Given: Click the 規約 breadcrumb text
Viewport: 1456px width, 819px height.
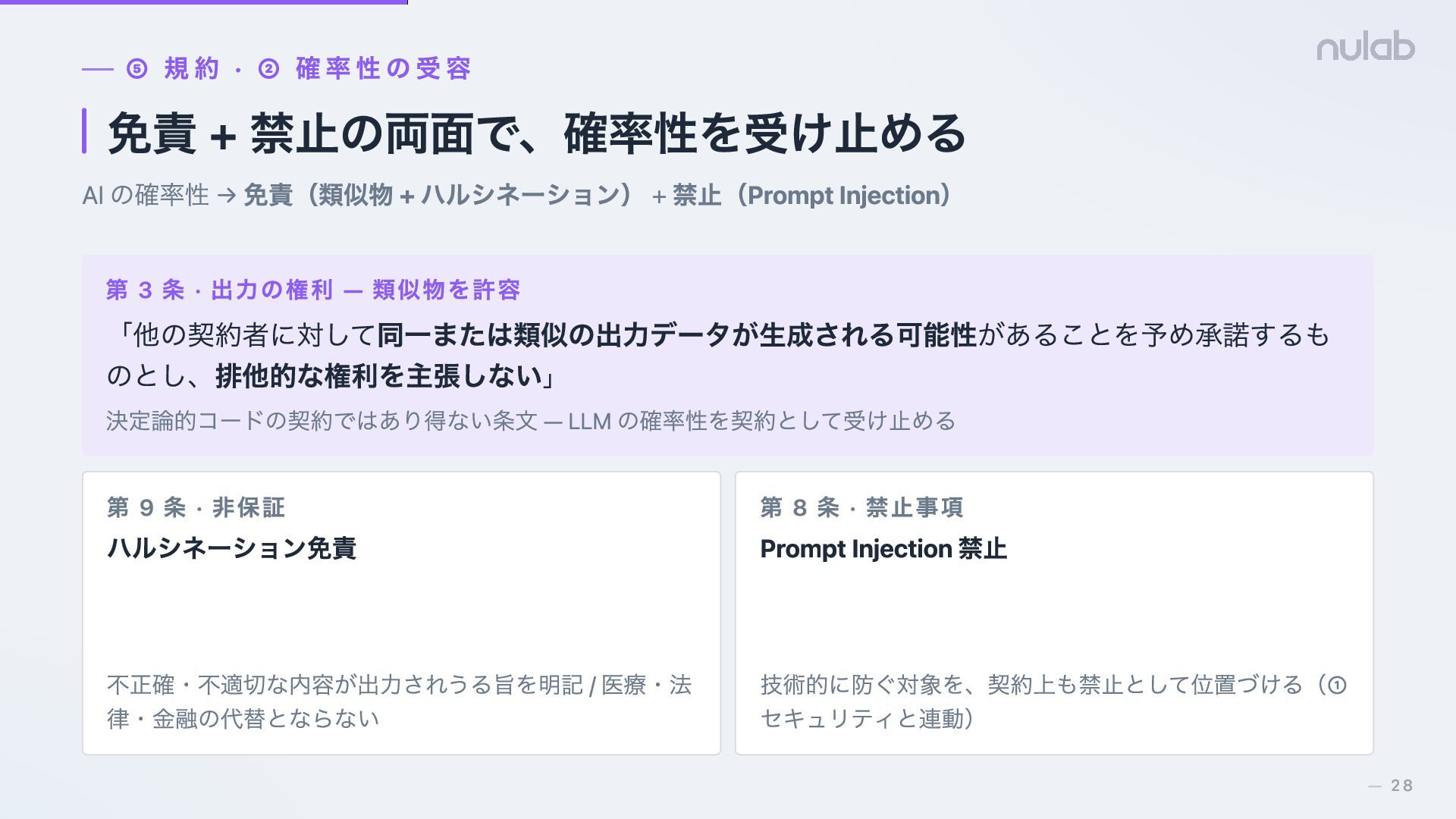Looking at the screenshot, I should click(192, 69).
